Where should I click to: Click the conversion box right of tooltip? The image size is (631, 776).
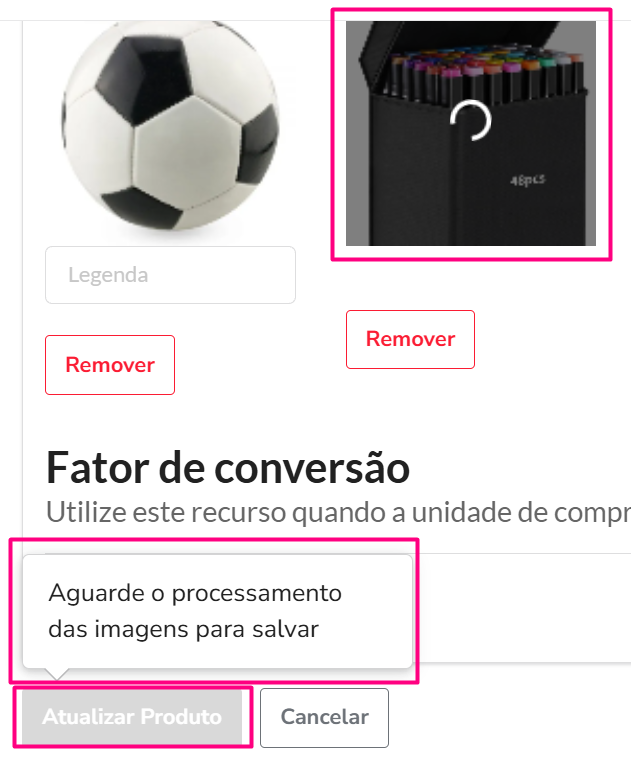(x=522, y=608)
